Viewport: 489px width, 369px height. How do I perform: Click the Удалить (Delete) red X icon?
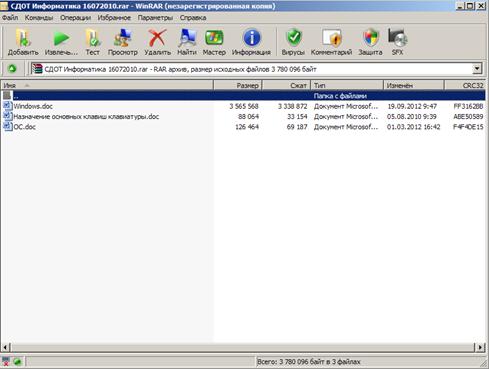157,38
